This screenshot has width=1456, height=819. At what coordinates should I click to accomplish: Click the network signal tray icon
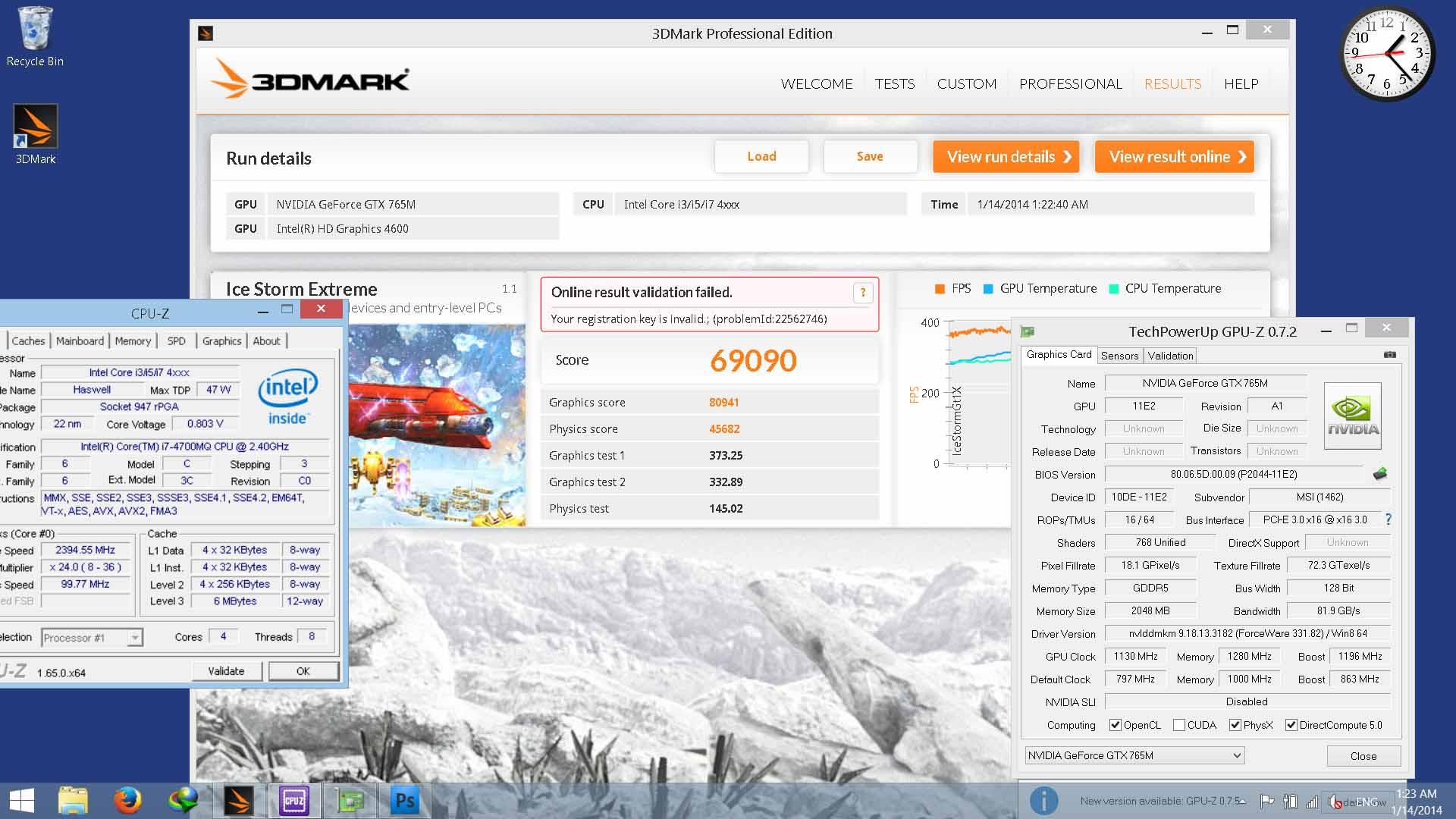tap(1312, 802)
